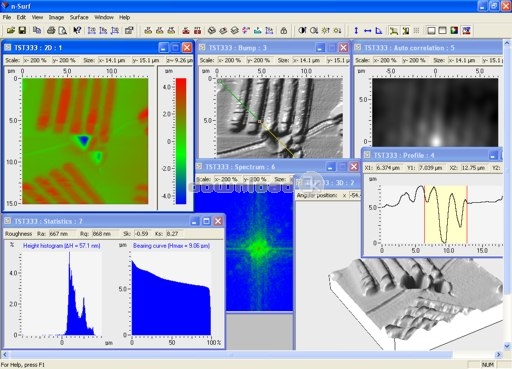Image resolution: width=512 pixels, height=369 pixels.
Task: Click the horizontal scrollbar right arrow
Action: click(499, 355)
